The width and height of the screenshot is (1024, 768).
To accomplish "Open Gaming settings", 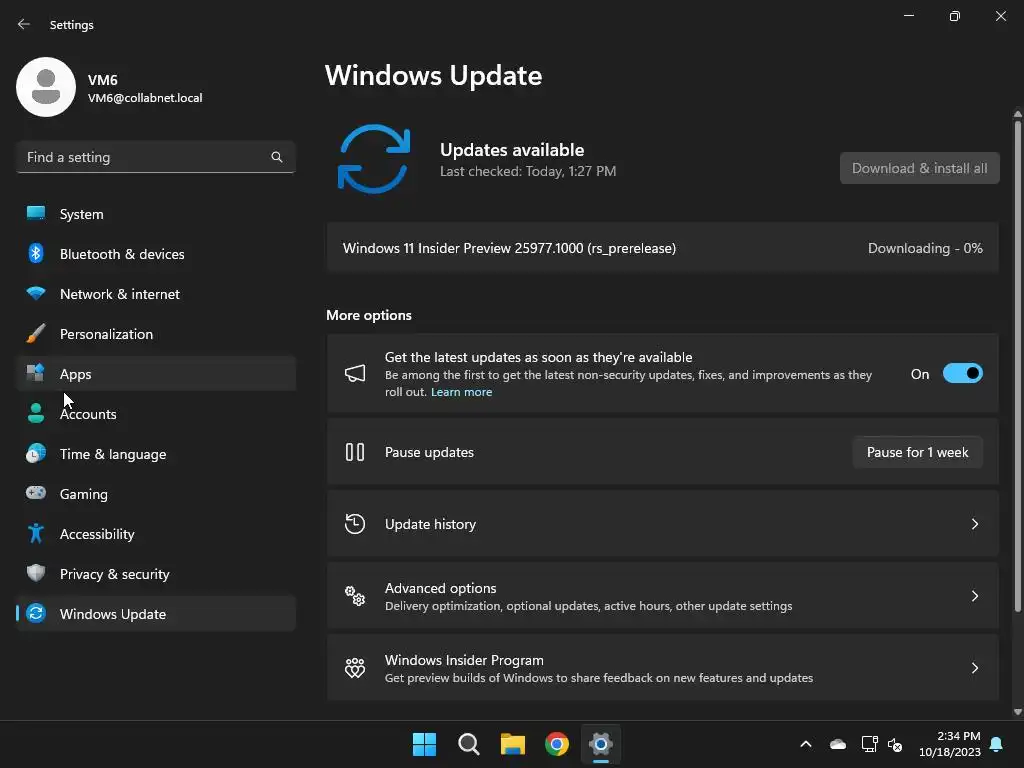I will pos(156,494).
